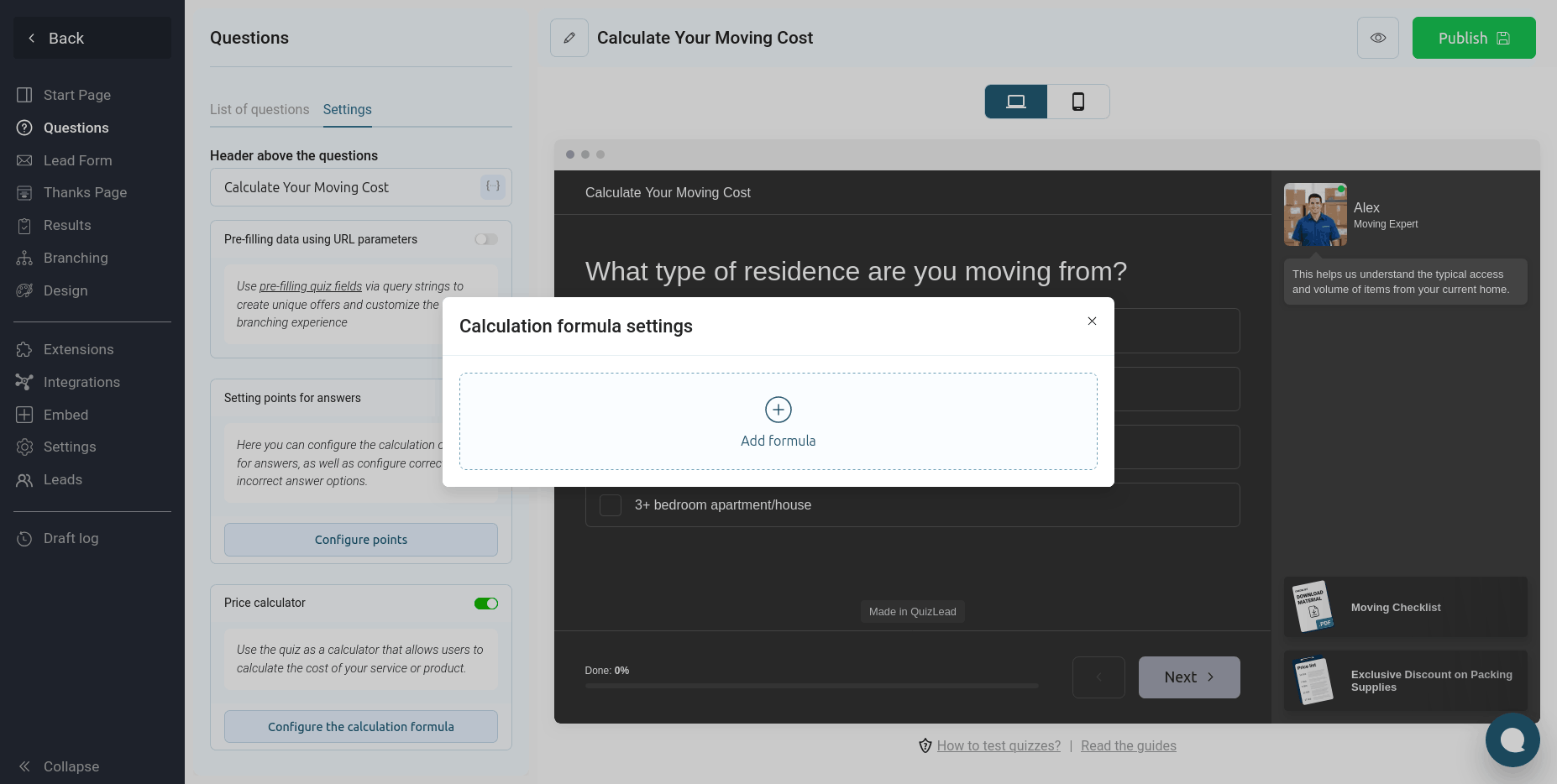Image resolution: width=1557 pixels, height=784 pixels.
Task: Click the green Publish button
Action: click(1473, 38)
